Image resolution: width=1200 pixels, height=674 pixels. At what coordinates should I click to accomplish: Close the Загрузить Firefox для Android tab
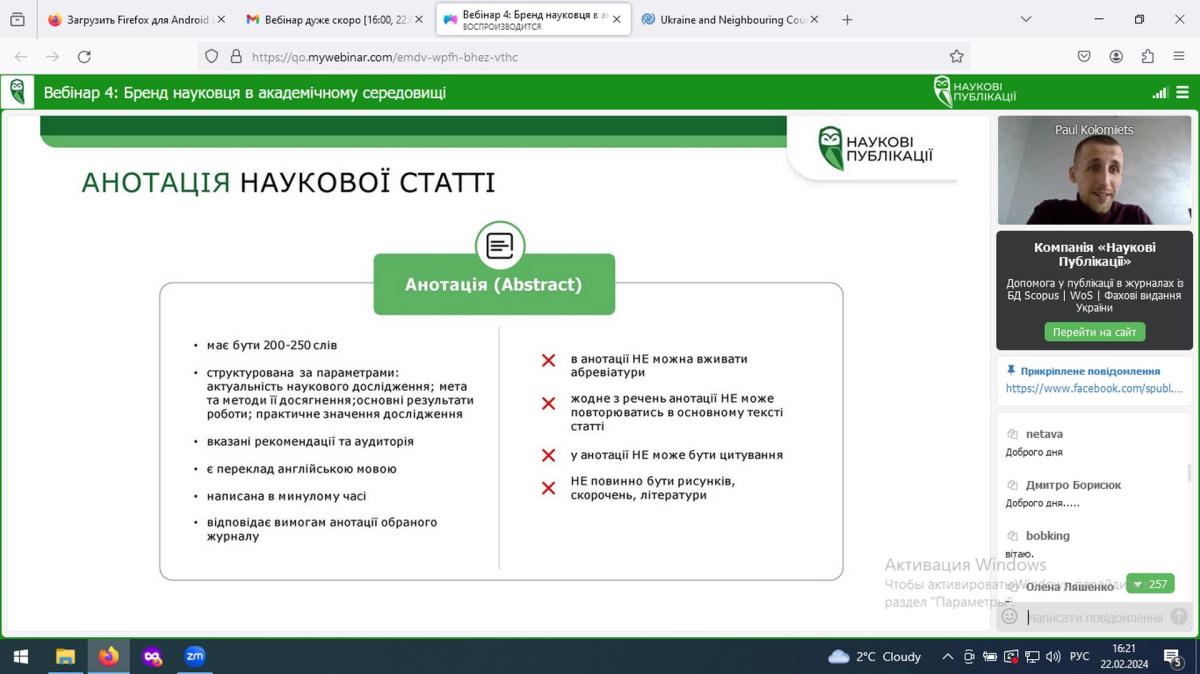pos(221,19)
